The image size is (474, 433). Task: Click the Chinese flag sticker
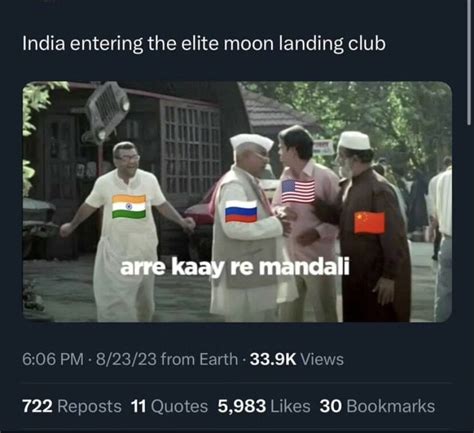click(x=369, y=222)
